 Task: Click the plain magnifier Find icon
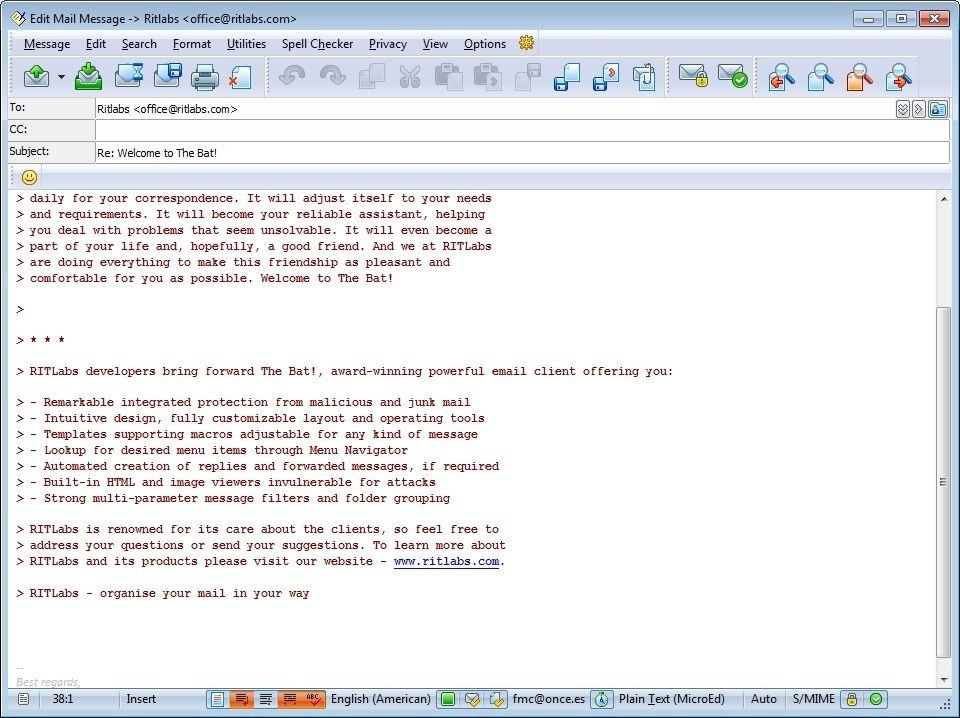820,77
